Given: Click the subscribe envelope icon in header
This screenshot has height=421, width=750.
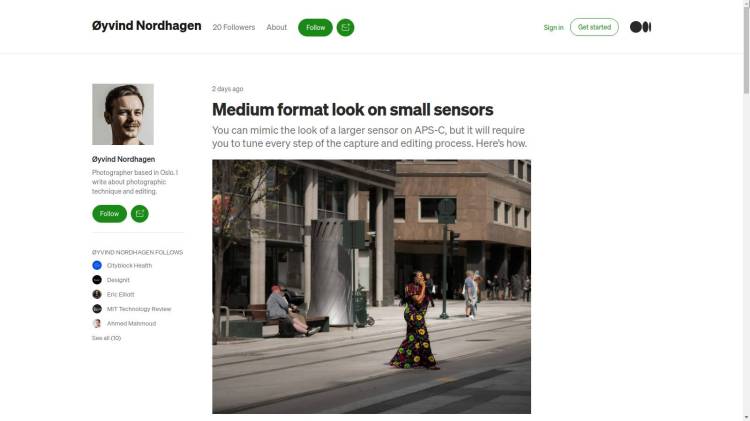Looking at the screenshot, I should click(x=345, y=27).
